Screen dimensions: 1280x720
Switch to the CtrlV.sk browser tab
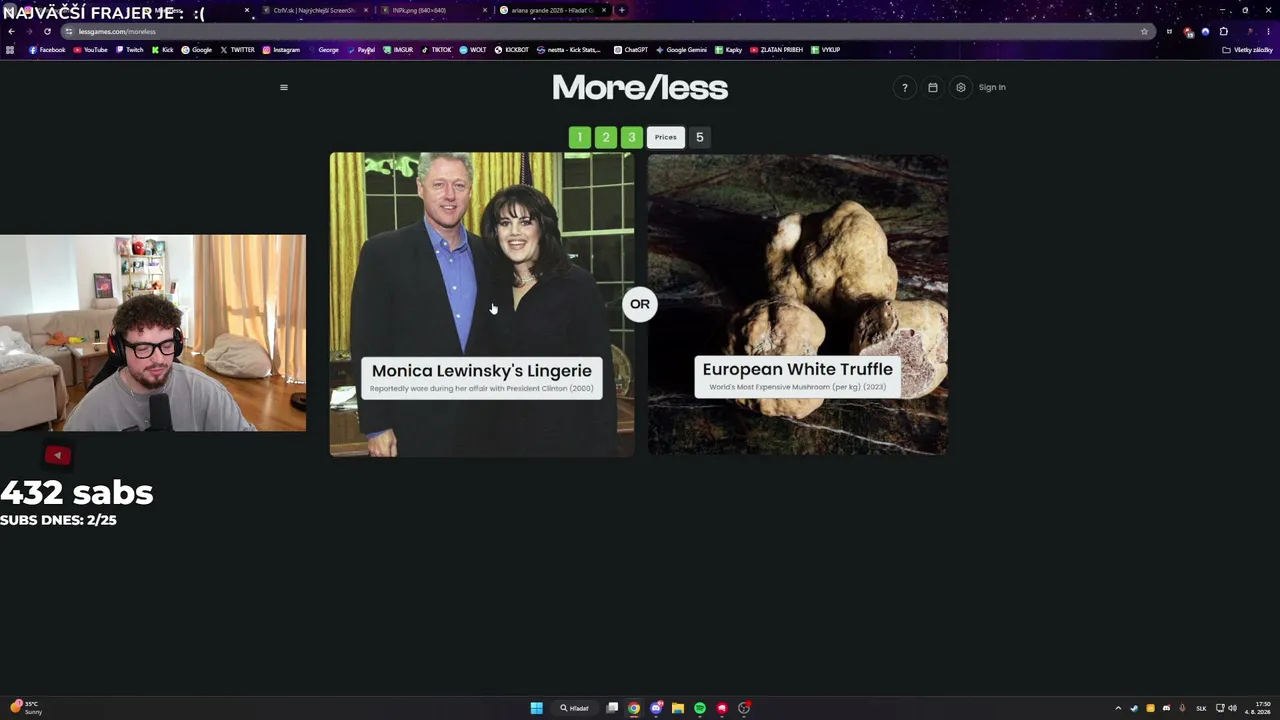point(314,10)
